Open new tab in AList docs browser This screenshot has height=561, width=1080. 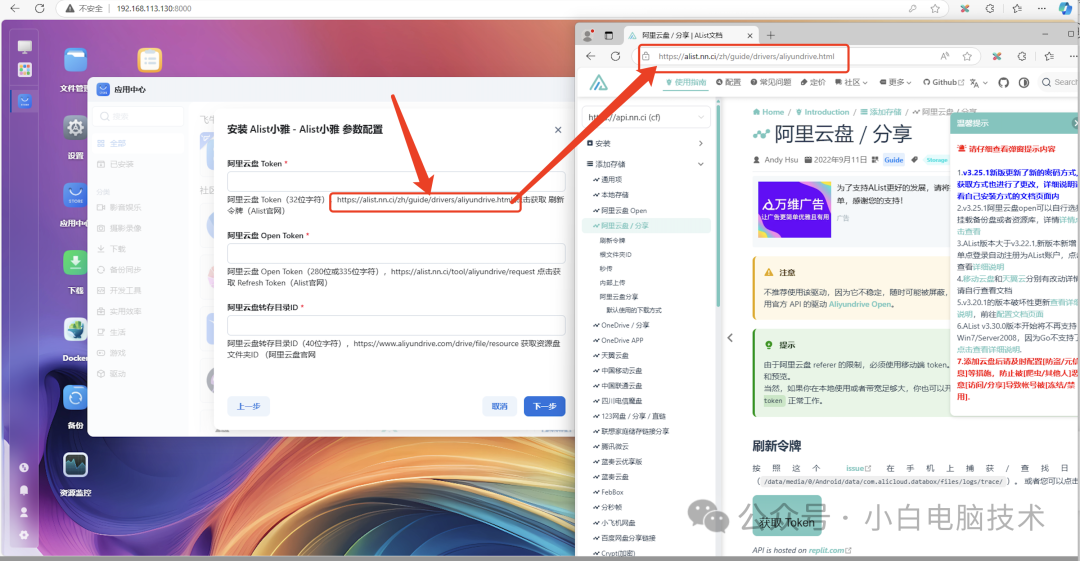pyautogui.click(x=771, y=35)
